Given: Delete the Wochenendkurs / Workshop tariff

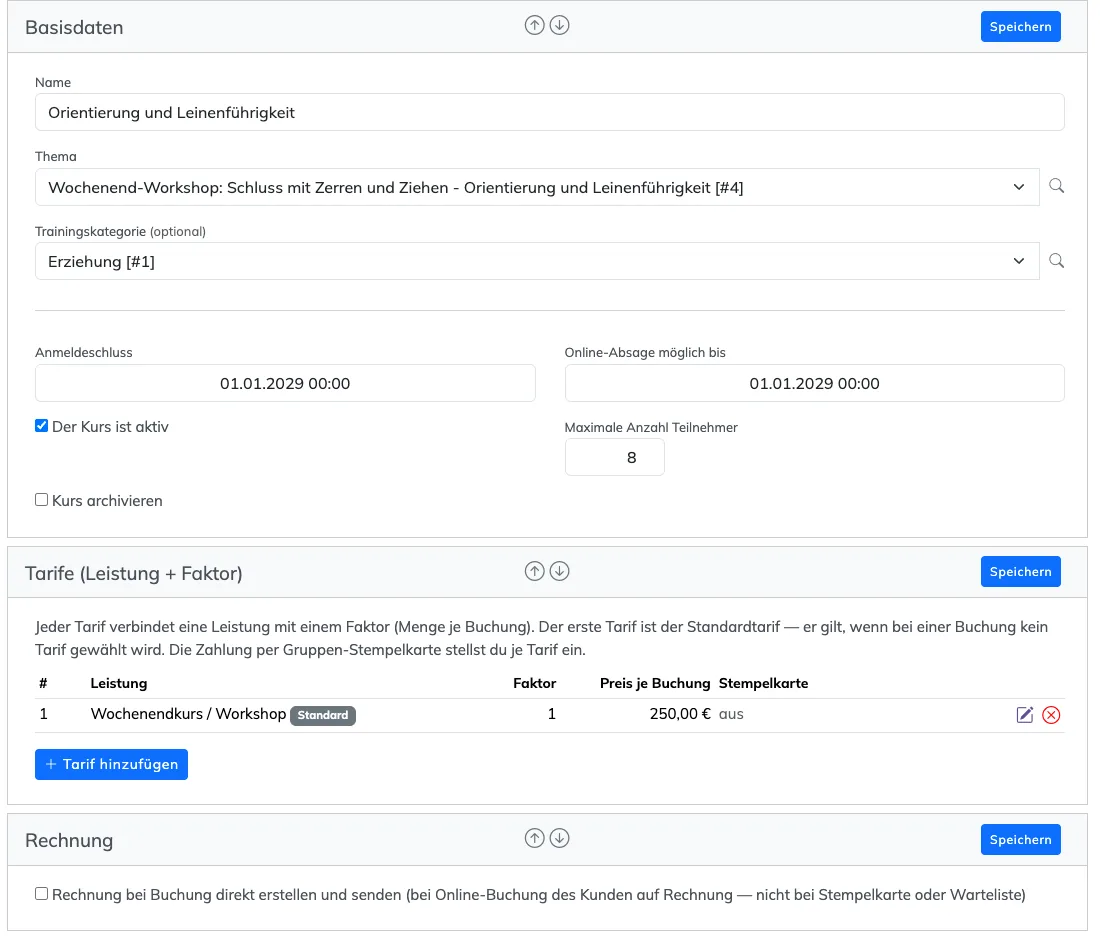Looking at the screenshot, I should 1051,715.
